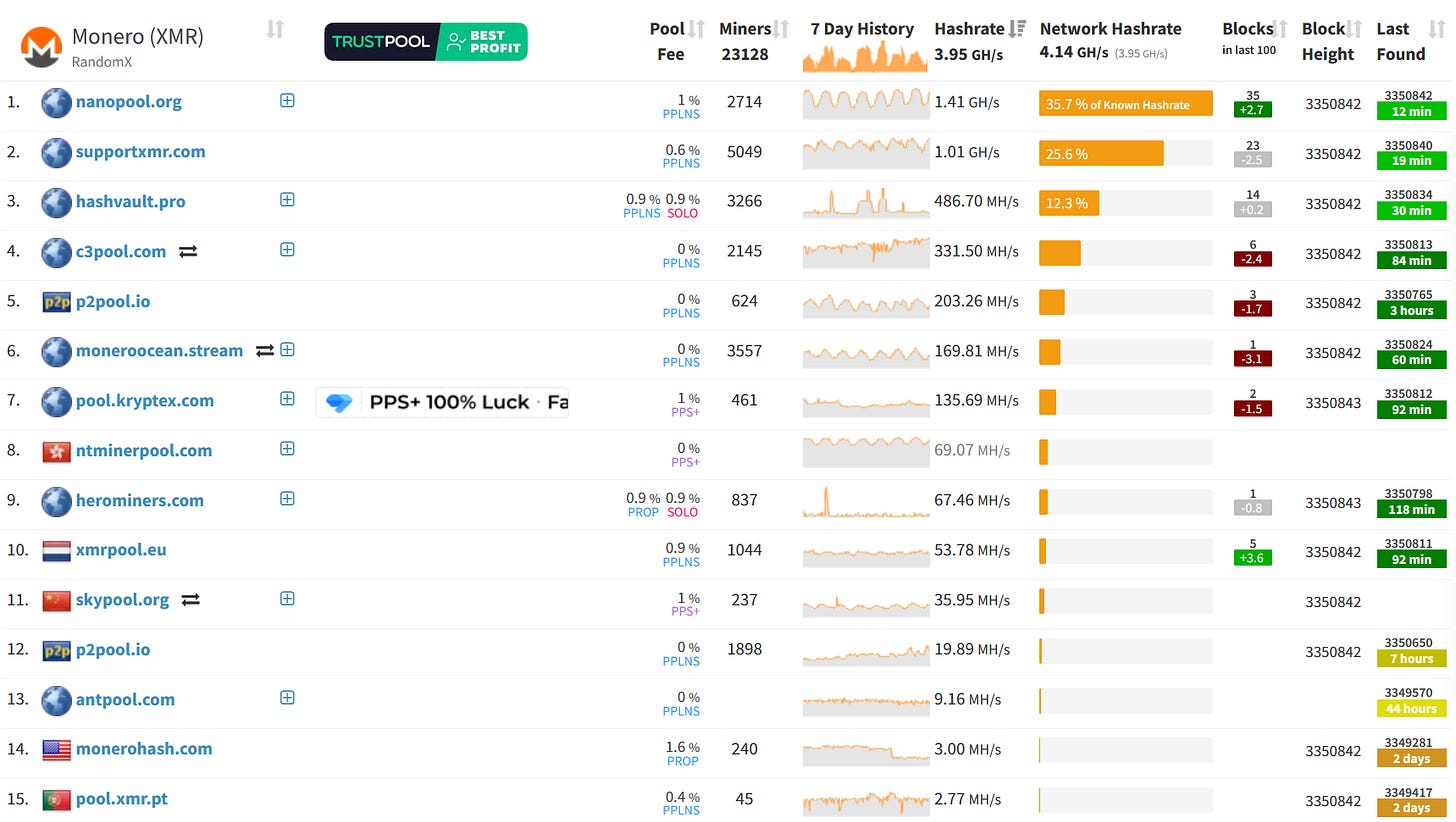Open the hashvault.pro pool link
Viewport: 1456px width, 822px height.
pos(131,201)
